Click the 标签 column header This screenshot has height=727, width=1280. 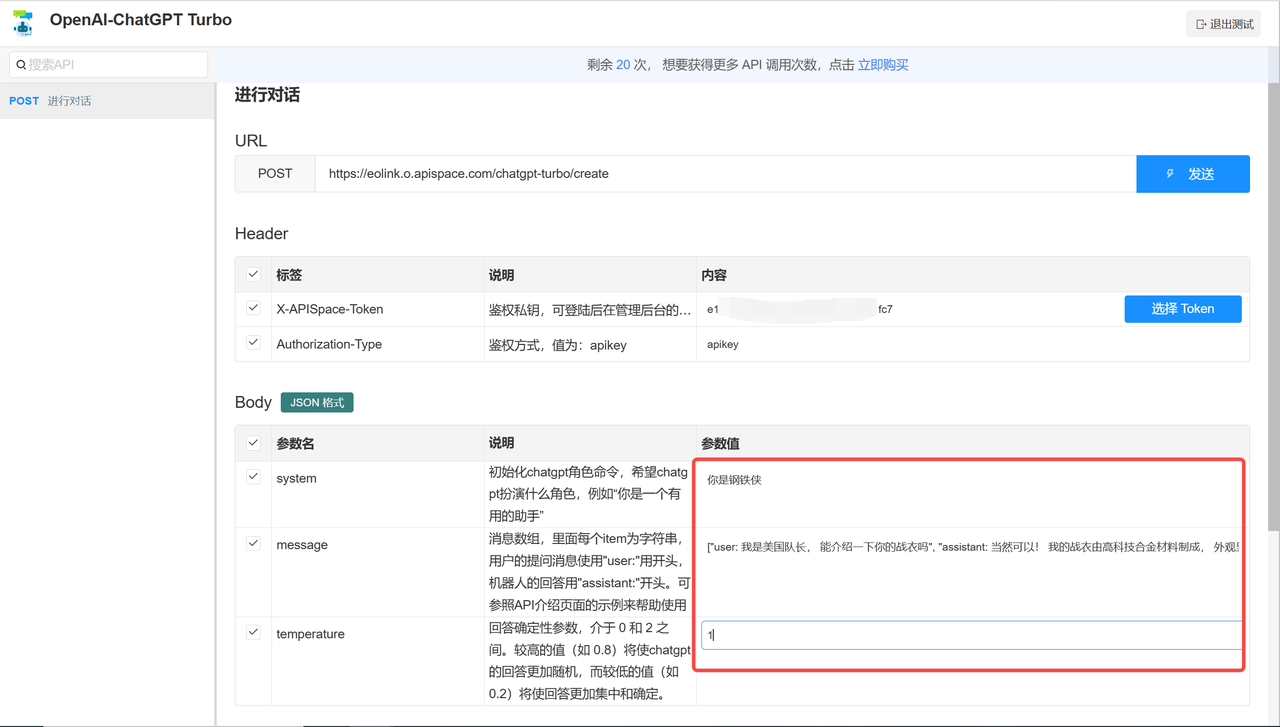(289, 275)
